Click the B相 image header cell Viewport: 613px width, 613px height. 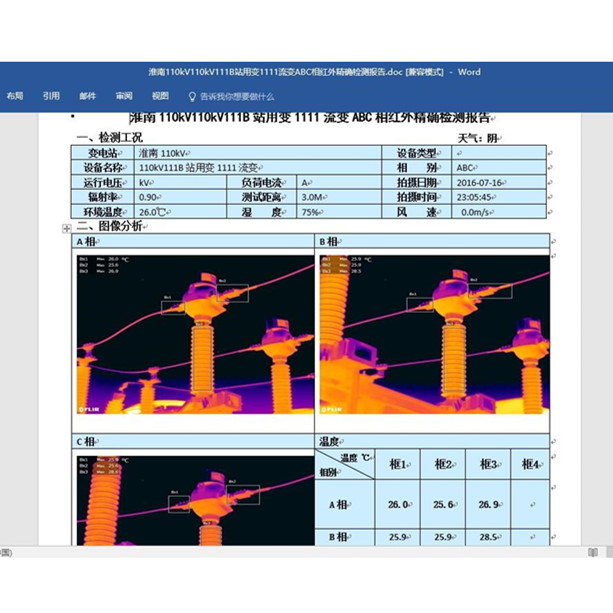pos(432,242)
